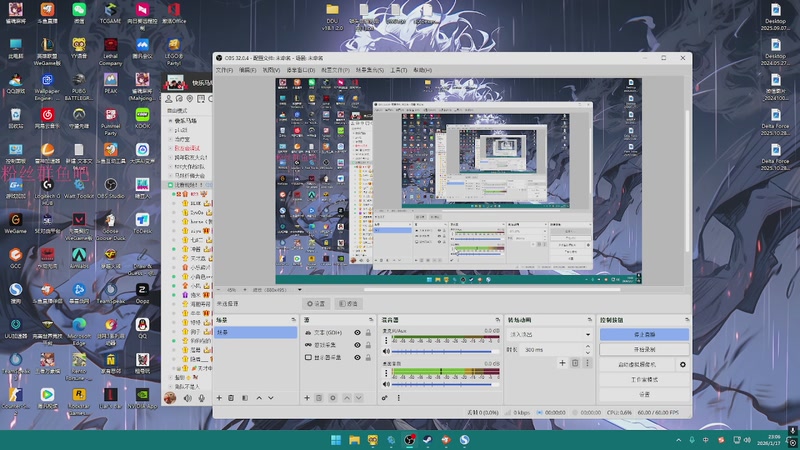Open the 帮助(H) menu
This screenshot has width=800, height=450.
point(422,70)
